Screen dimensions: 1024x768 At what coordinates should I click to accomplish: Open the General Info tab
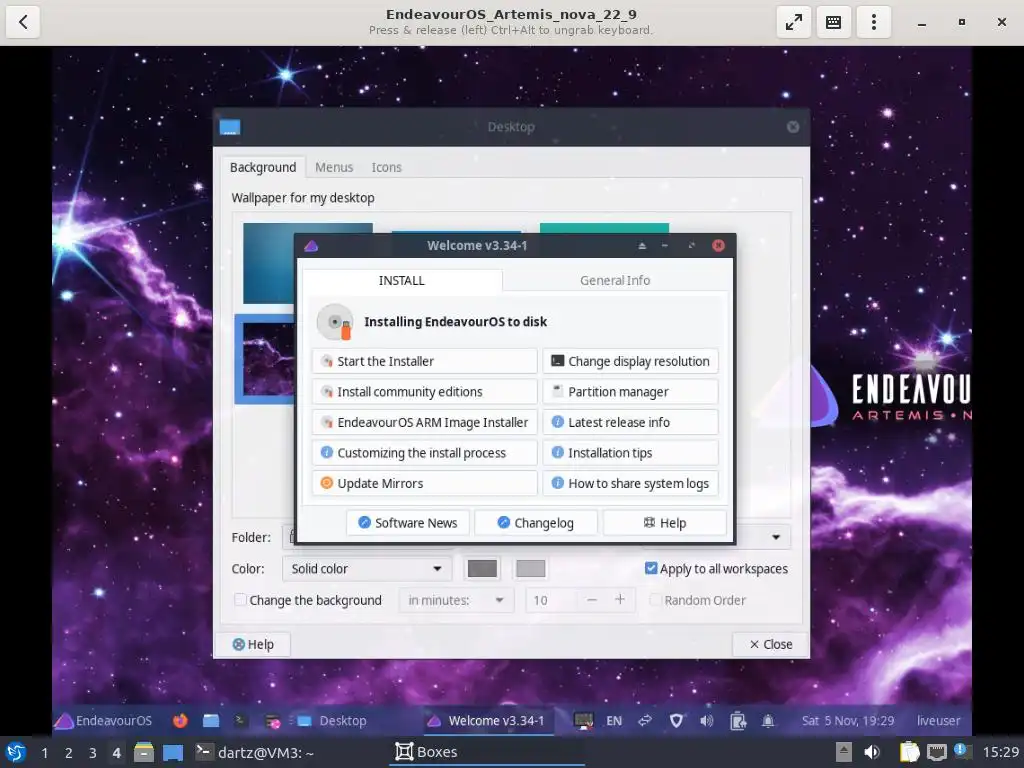(x=615, y=280)
